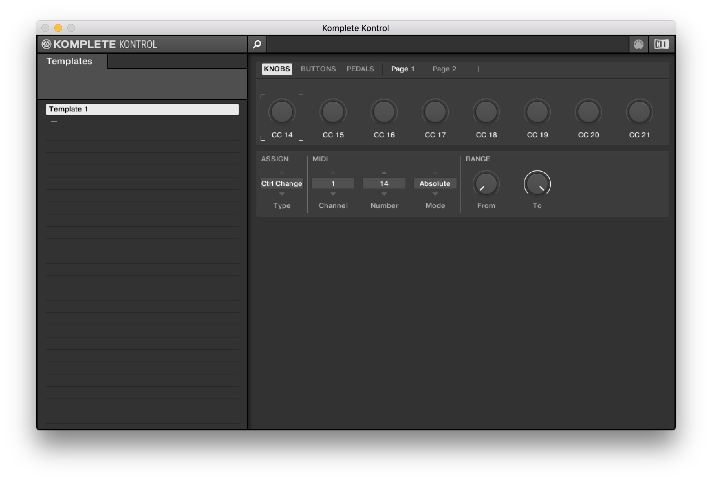Click the MIDI assignment icon at top right

pyautogui.click(x=639, y=44)
